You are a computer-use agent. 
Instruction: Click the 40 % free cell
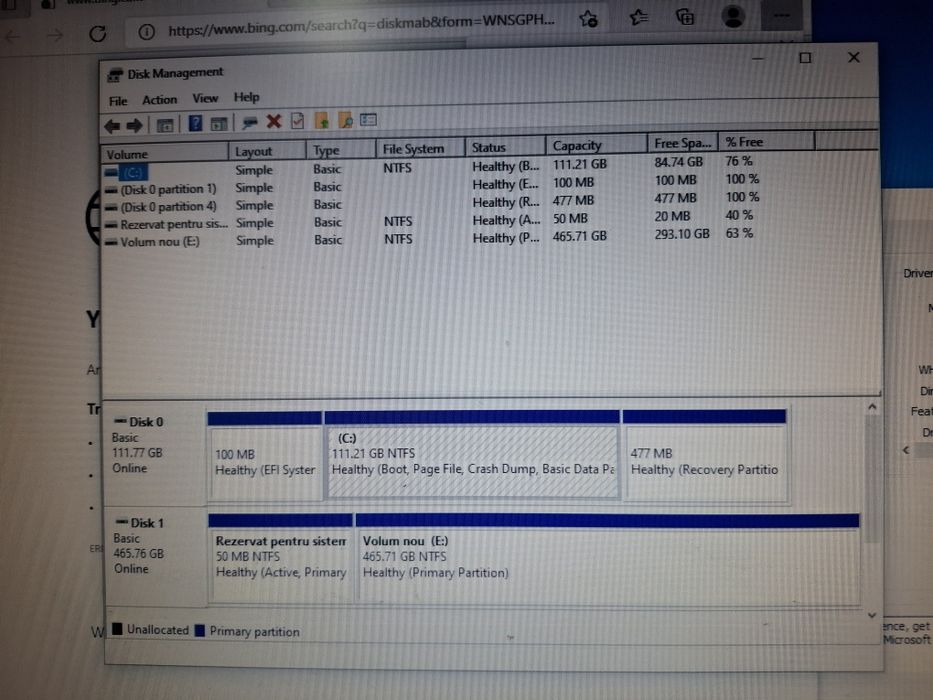click(x=739, y=215)
